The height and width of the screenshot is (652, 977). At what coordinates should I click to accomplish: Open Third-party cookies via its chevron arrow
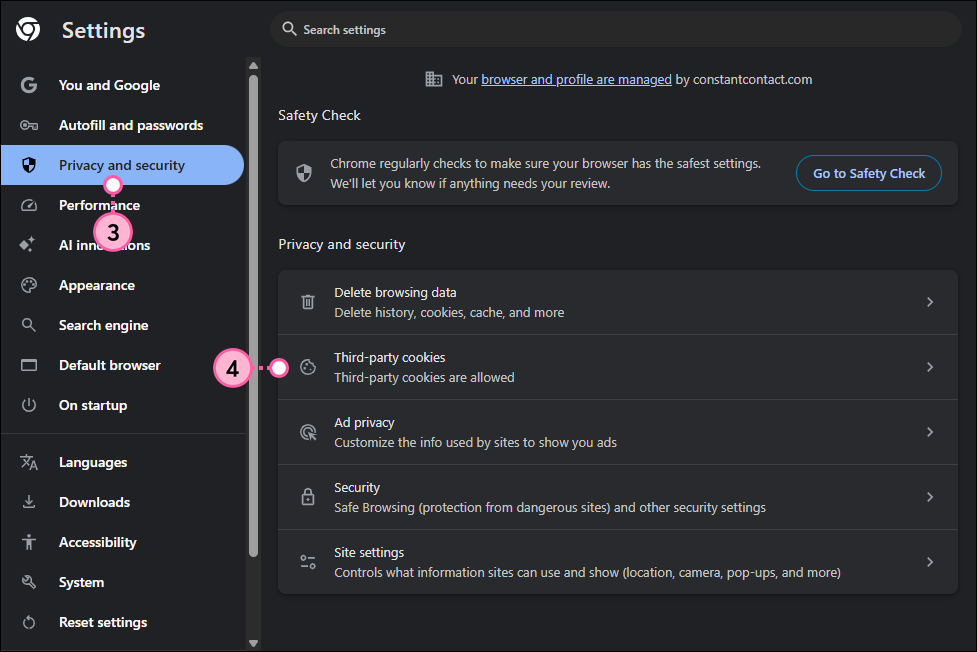coord(929,367)
